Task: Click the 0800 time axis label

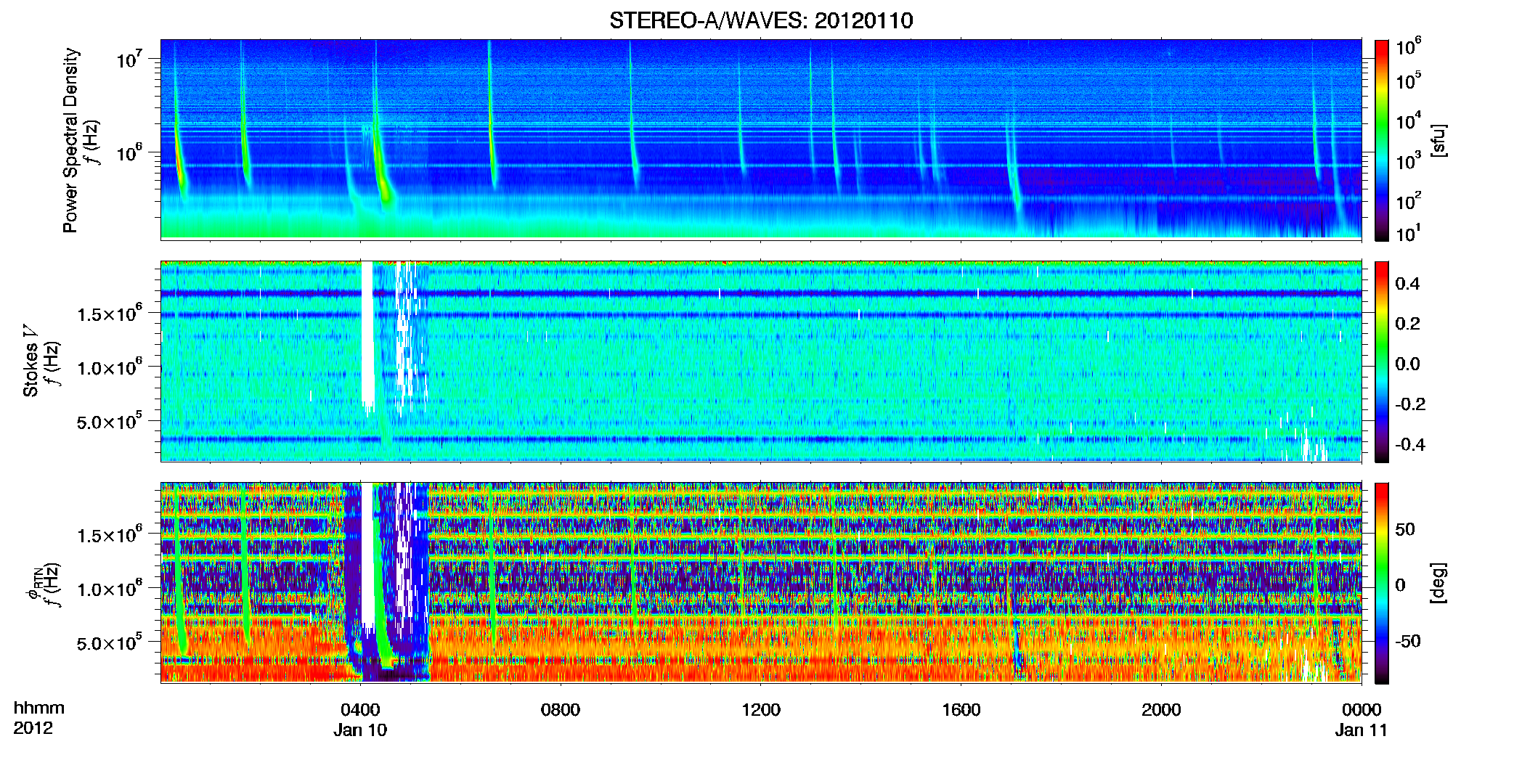Action: [x=561, y=709]
